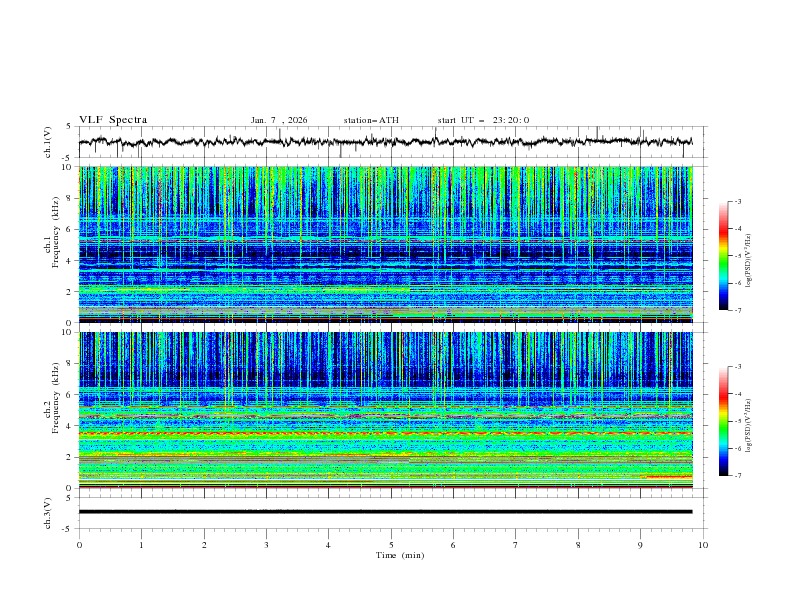Click the 8 minute tick on time axis

pyautogui.click(x=578, y=545)
